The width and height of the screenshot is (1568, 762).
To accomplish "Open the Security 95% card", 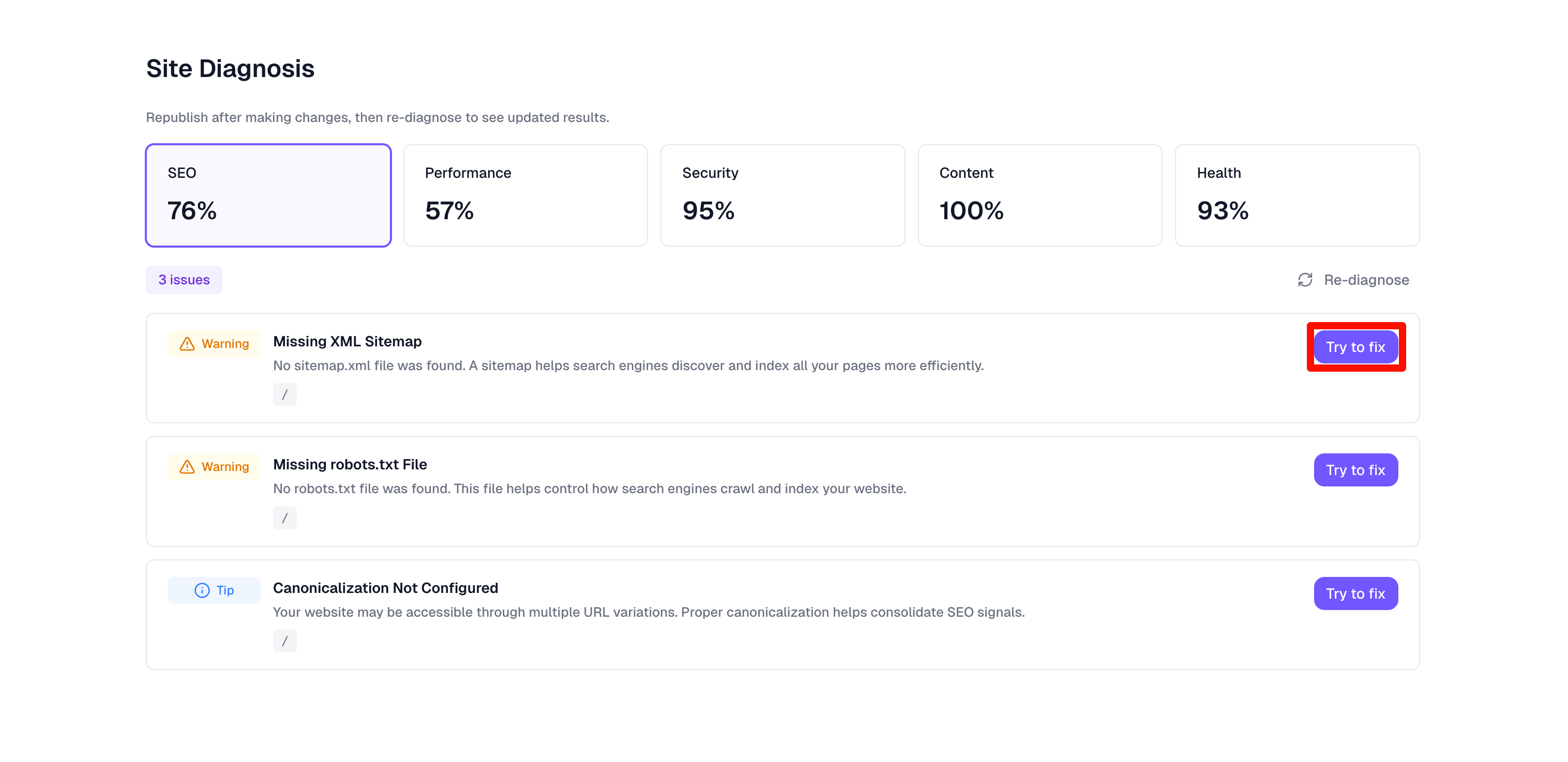I will click(x=782, y=195).
